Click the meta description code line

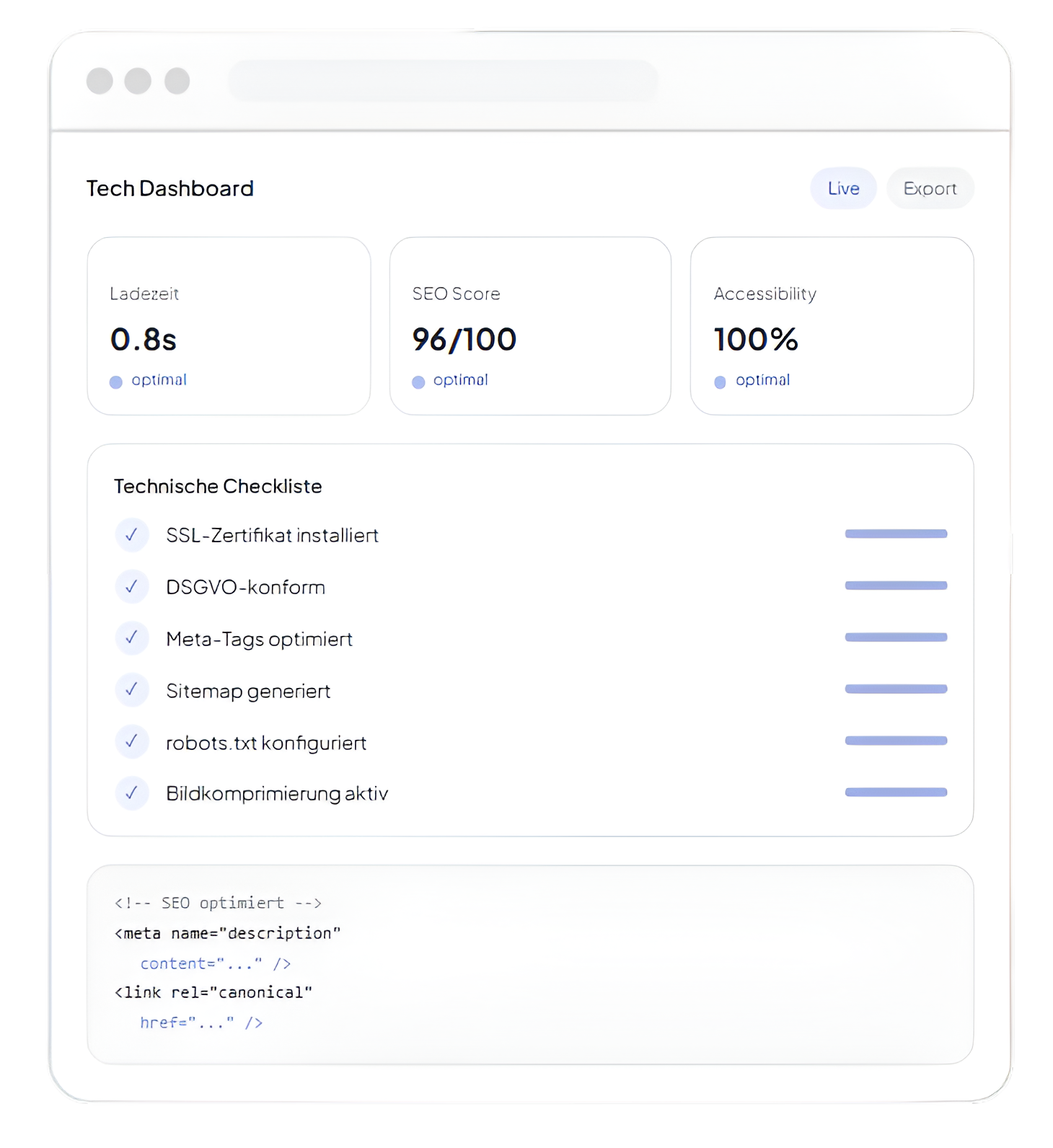click(227, 933)
